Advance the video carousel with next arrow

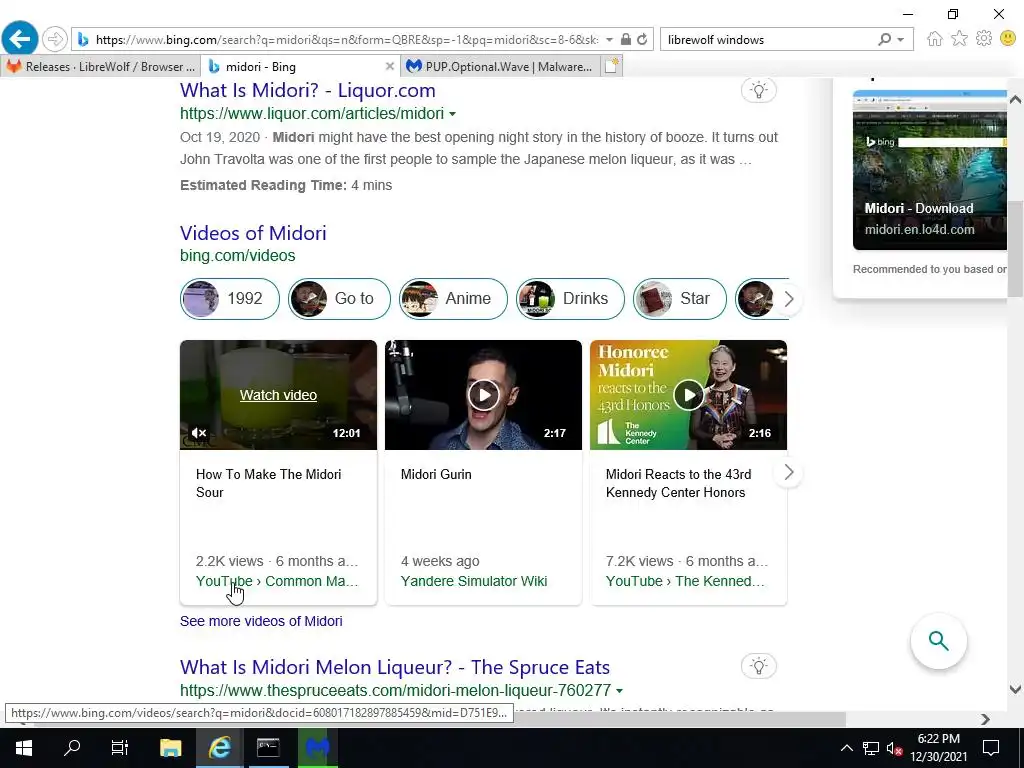pos(788,472)
